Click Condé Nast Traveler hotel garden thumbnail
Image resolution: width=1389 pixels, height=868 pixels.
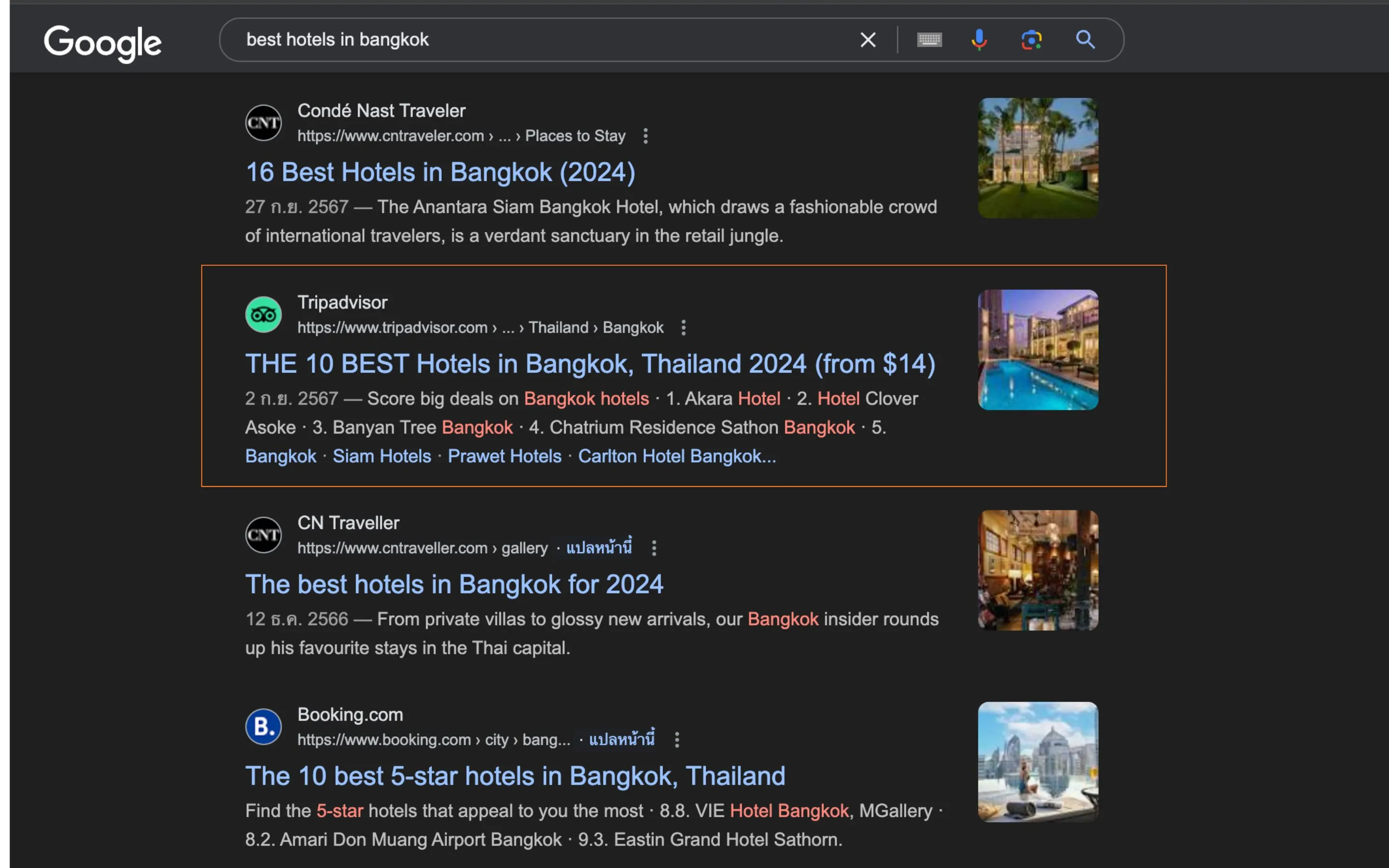pyautogui.click(x=1038, y=158)
